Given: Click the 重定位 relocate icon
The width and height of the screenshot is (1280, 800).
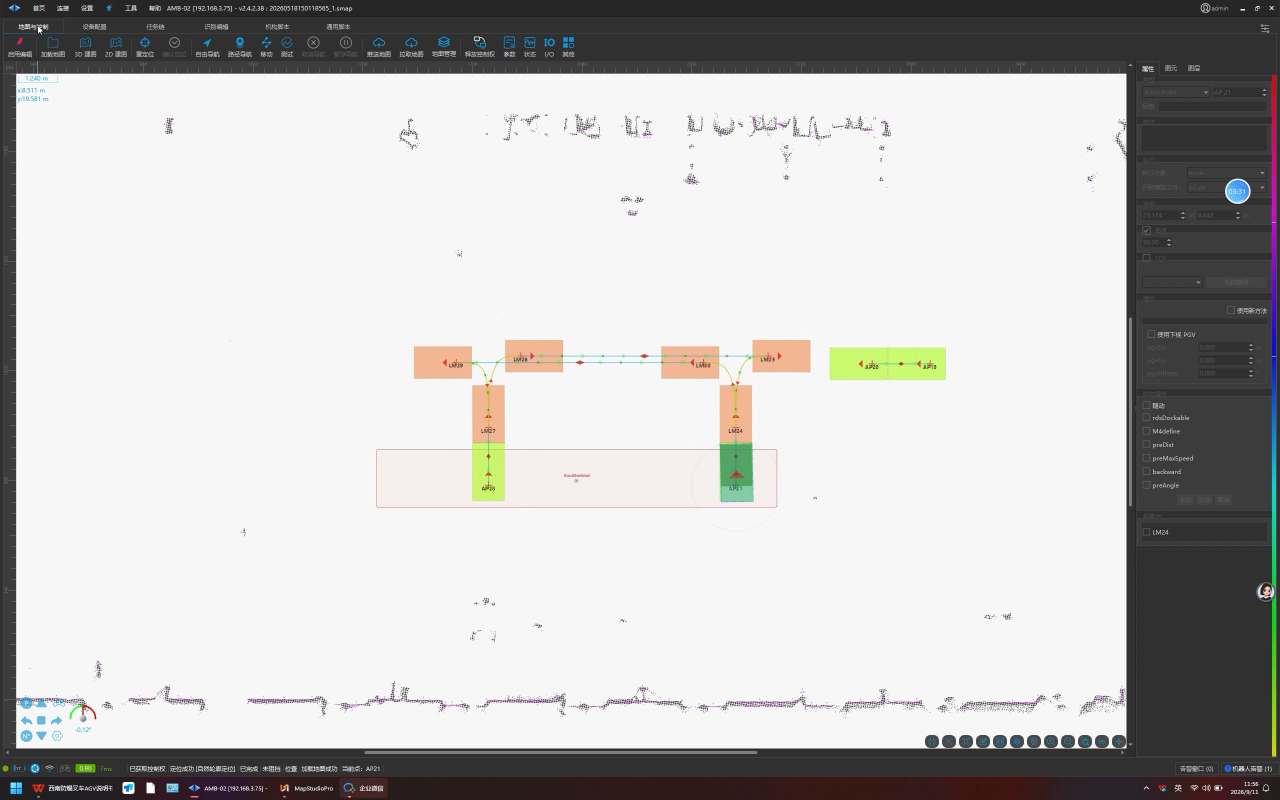Looking at the screenshot, I should point(145,43).
